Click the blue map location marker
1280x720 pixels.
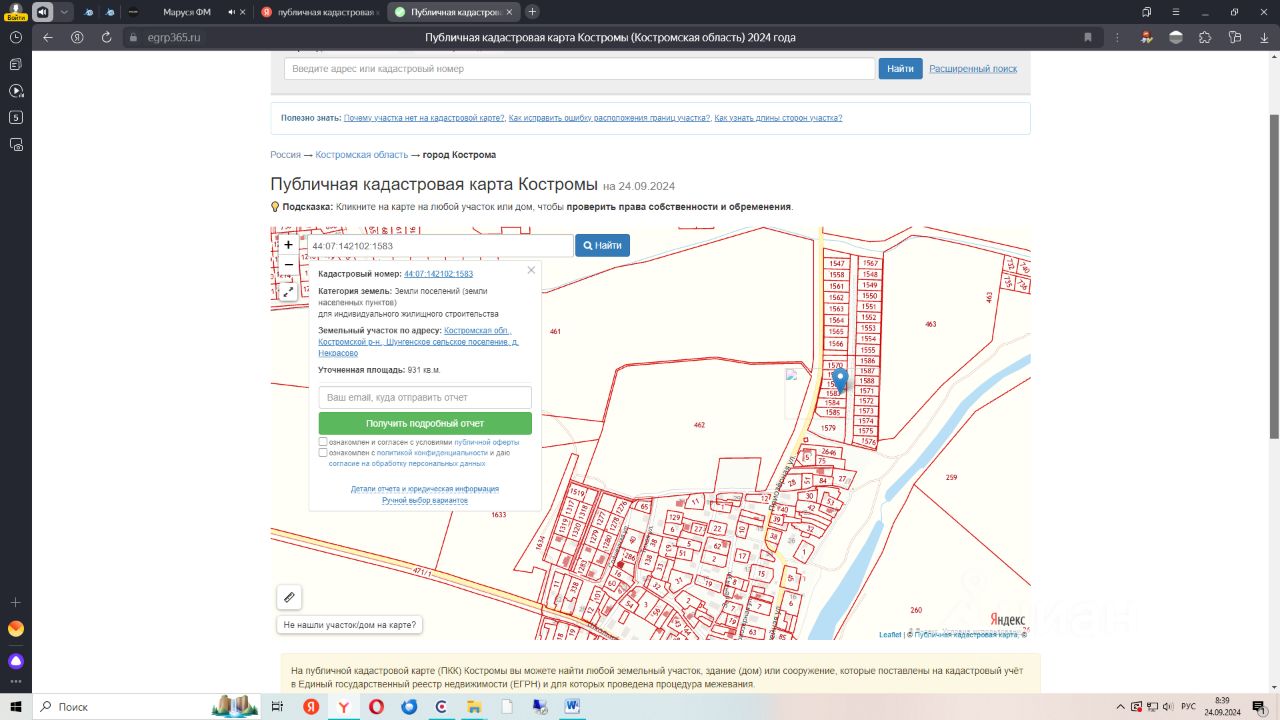840,379
